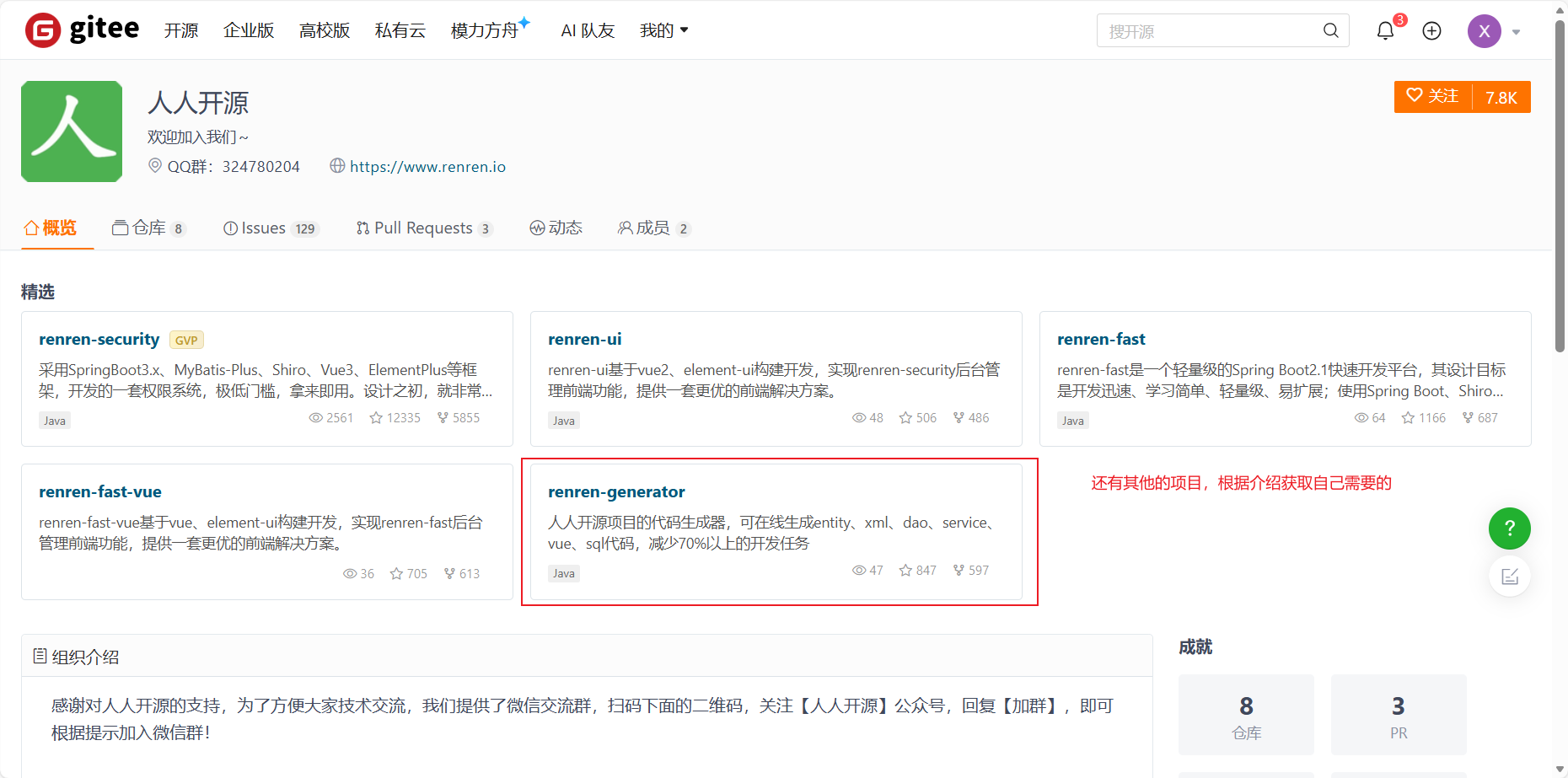Click the orange 关注 follow button
Image resolution: width=1568 pixels, height=778 pixels.
click(x=1433, y=96)
